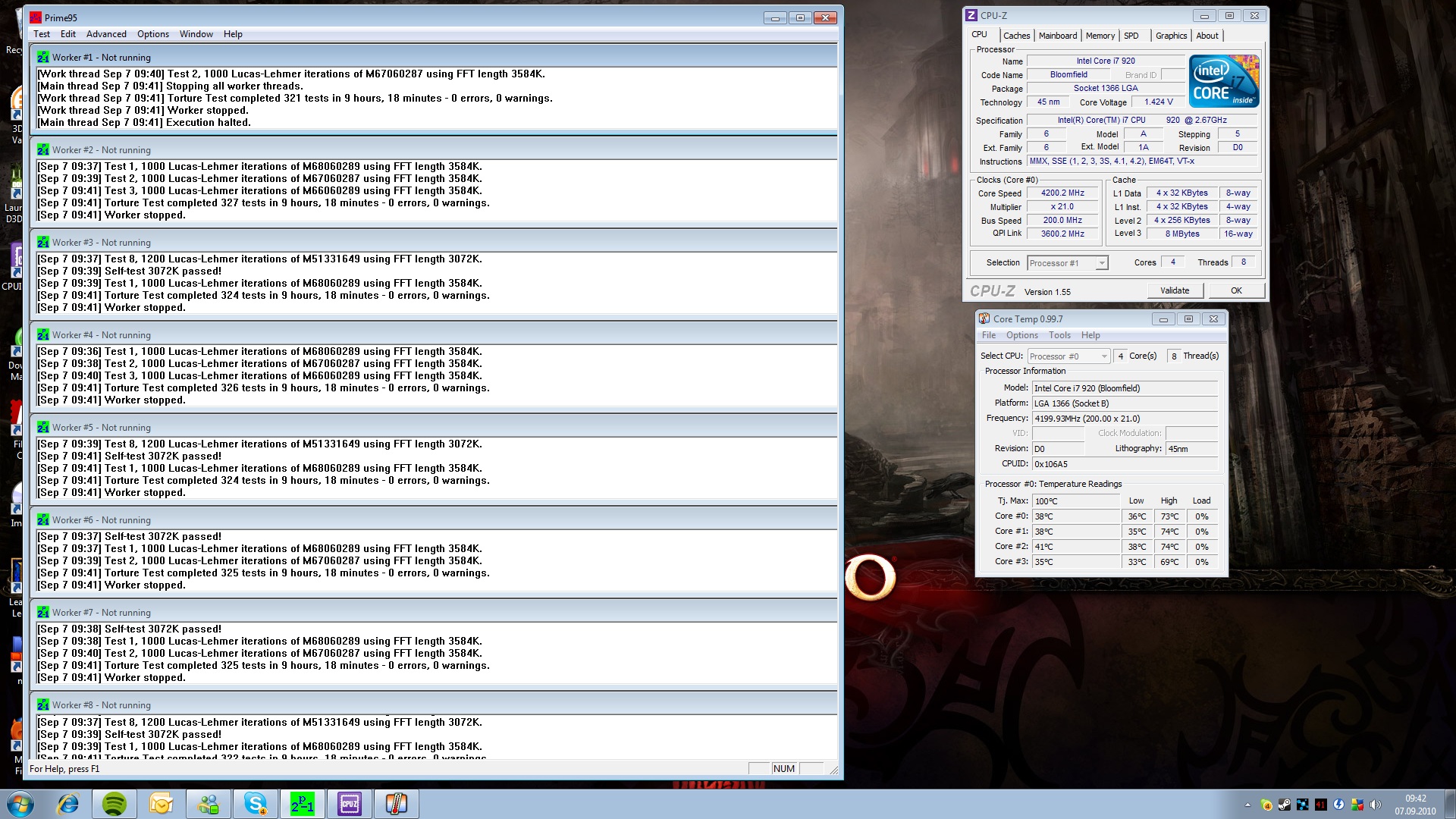Viewport: 1456px width, 819px height.
Task: Click the Core Voltage 1.424 V value
Action: [x=1159, y=102]
